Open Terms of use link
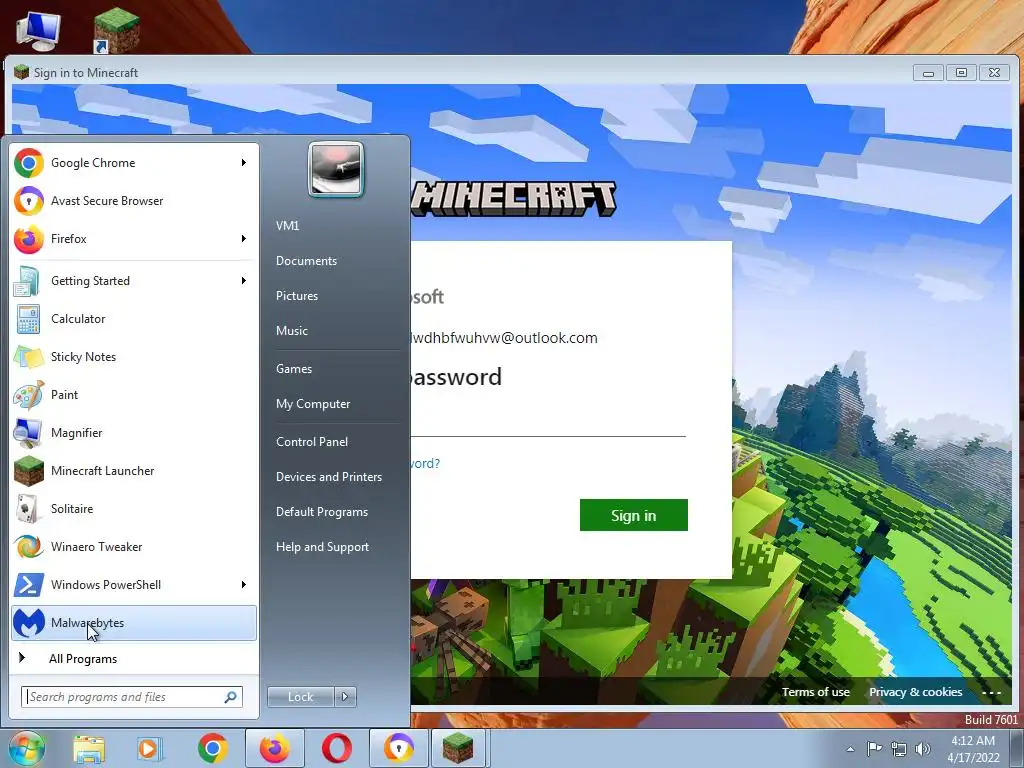The height and width of the screenshot is (768, 1024). click(816, 692)
